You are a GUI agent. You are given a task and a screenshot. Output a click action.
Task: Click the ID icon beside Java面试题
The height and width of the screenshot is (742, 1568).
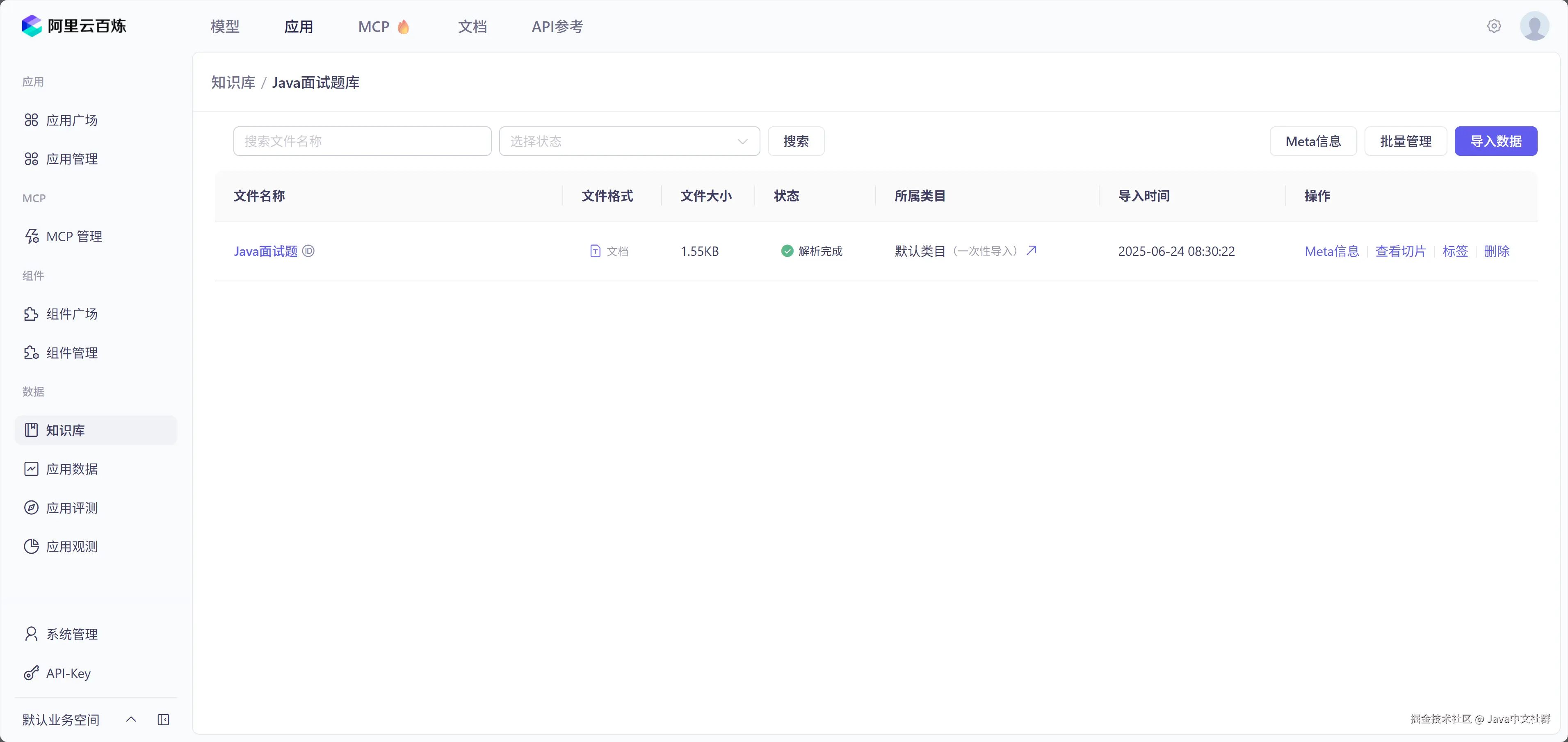point(308,251)
